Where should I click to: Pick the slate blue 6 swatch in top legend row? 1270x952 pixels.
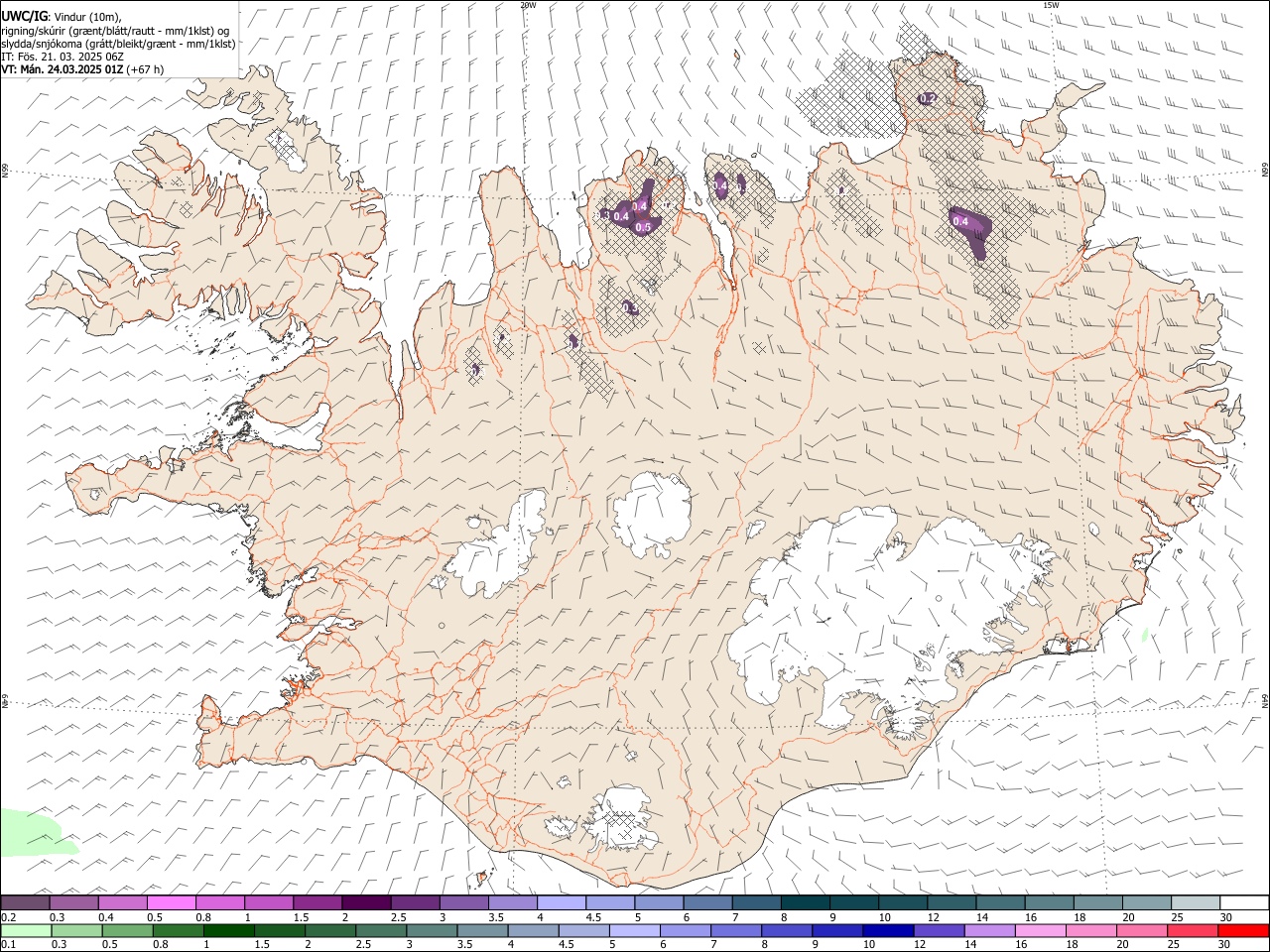[708, 903]
